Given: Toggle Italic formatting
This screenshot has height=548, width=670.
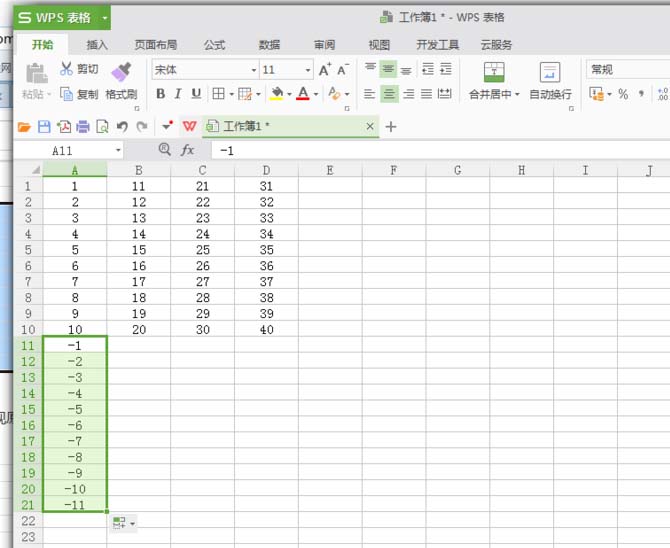Looking at the screenshot, I should tap(178, 94).
